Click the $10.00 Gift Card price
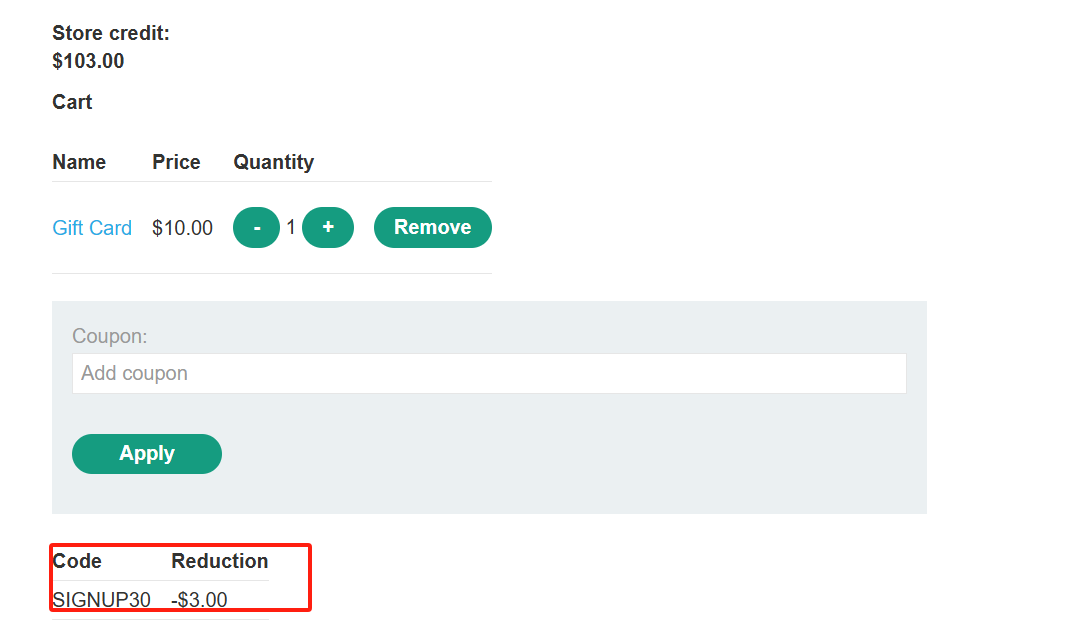Screen dimensions: 1067x632 [182, 228]
